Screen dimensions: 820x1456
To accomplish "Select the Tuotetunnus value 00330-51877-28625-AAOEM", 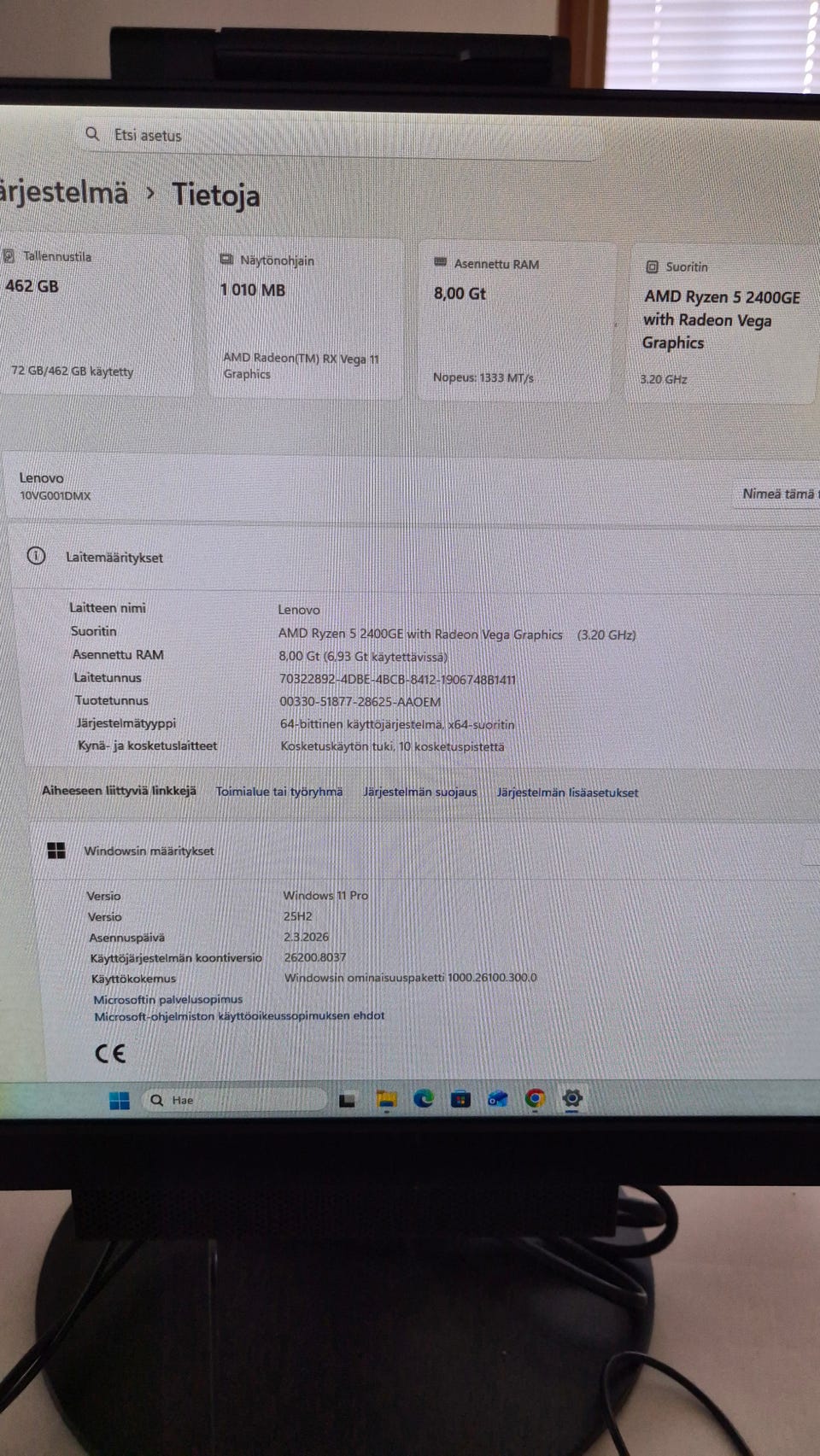I will 360,702.
